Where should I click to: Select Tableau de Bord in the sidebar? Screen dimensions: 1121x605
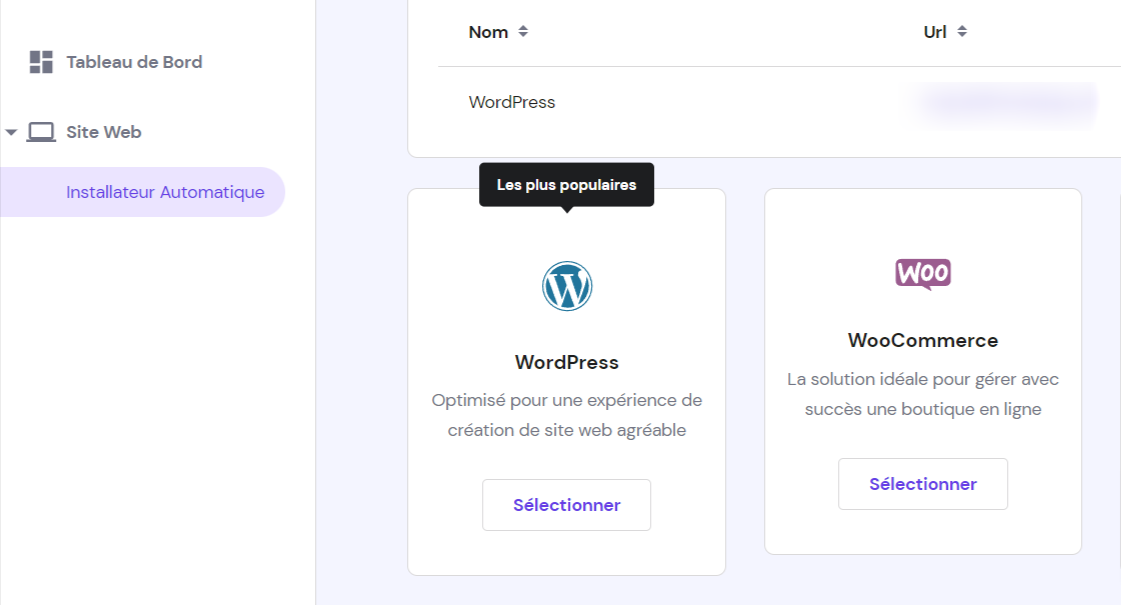[133, 61]
